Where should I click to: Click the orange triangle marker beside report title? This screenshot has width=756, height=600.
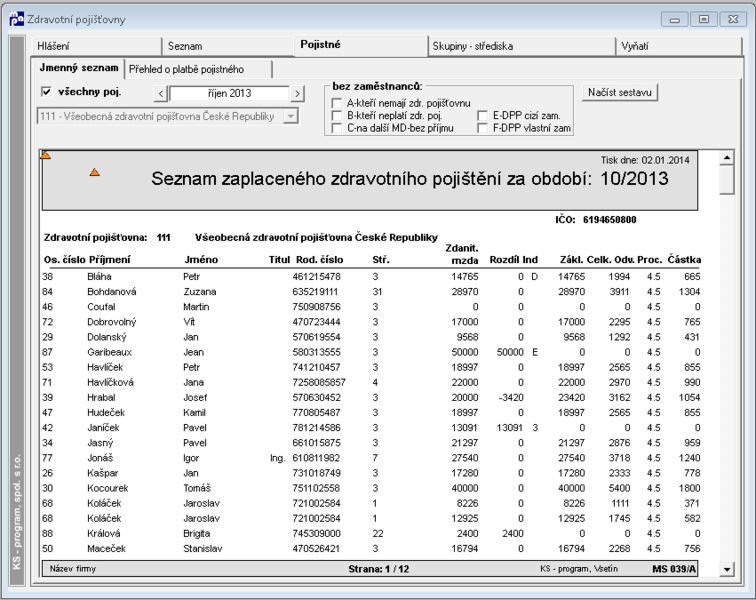94,172
